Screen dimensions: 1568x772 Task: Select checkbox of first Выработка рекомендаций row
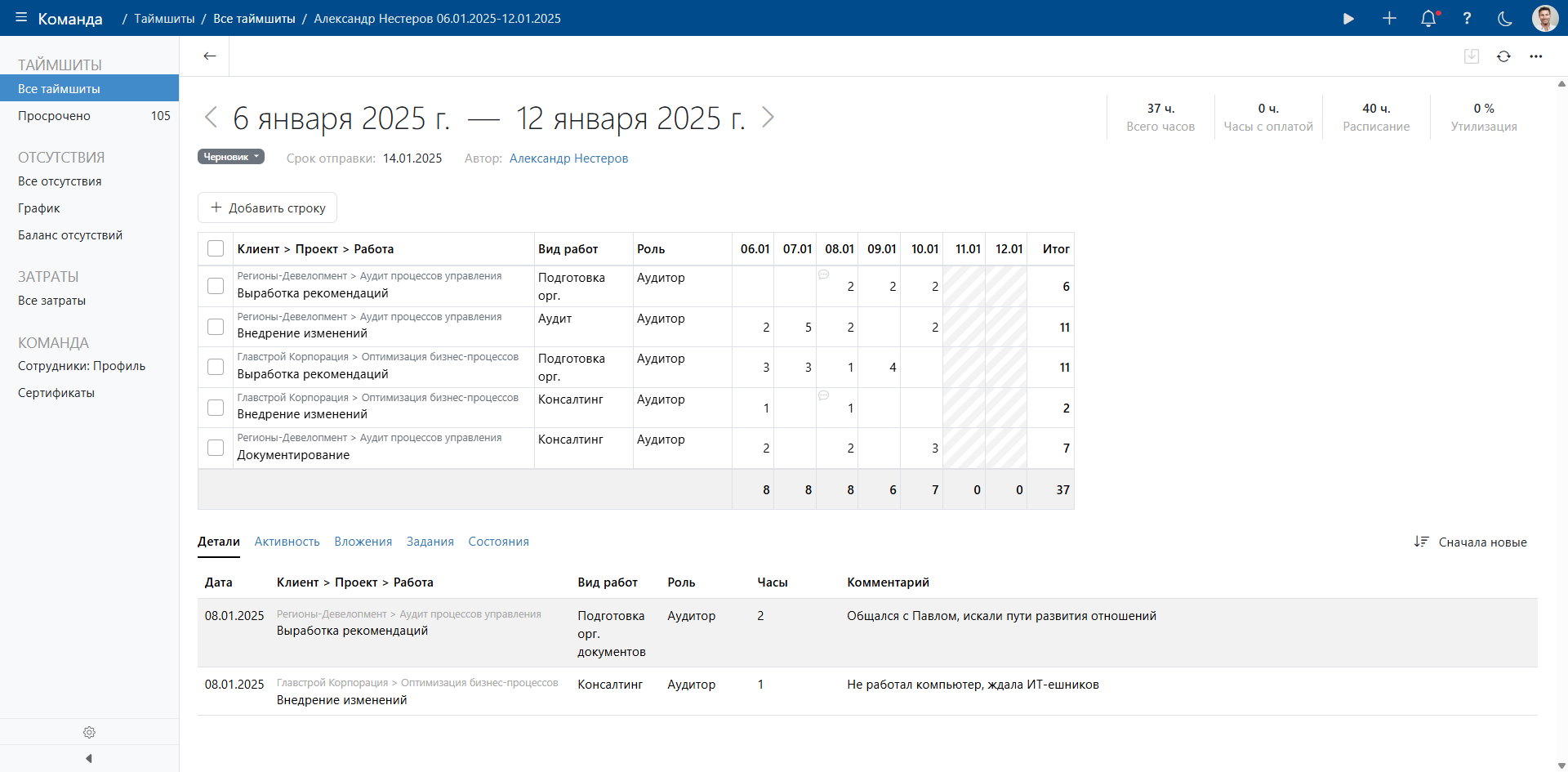[216, 286]
